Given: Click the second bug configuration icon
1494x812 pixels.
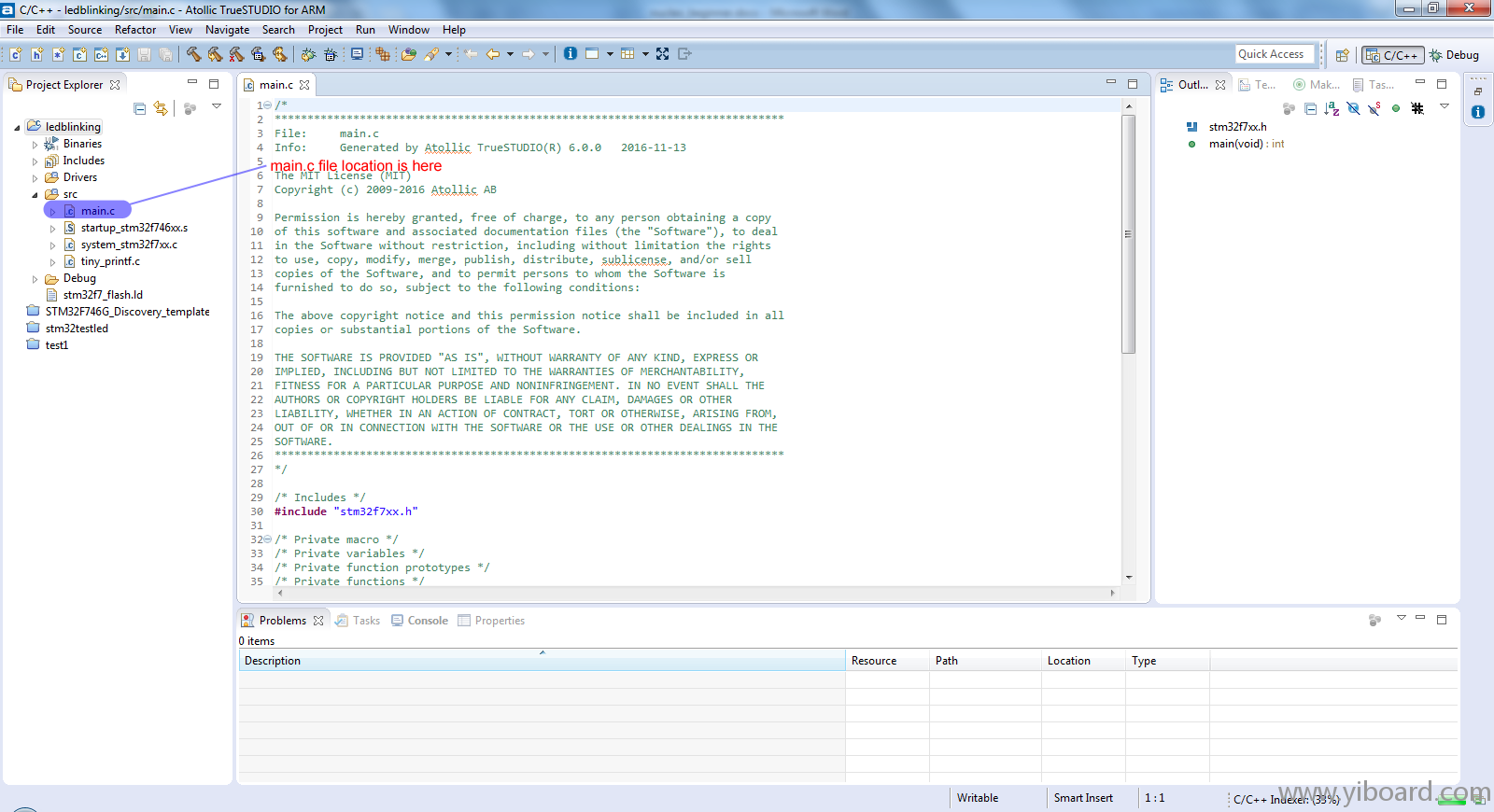Looking at the screenshot, I should pyautogui.click(x=330, y=54).
